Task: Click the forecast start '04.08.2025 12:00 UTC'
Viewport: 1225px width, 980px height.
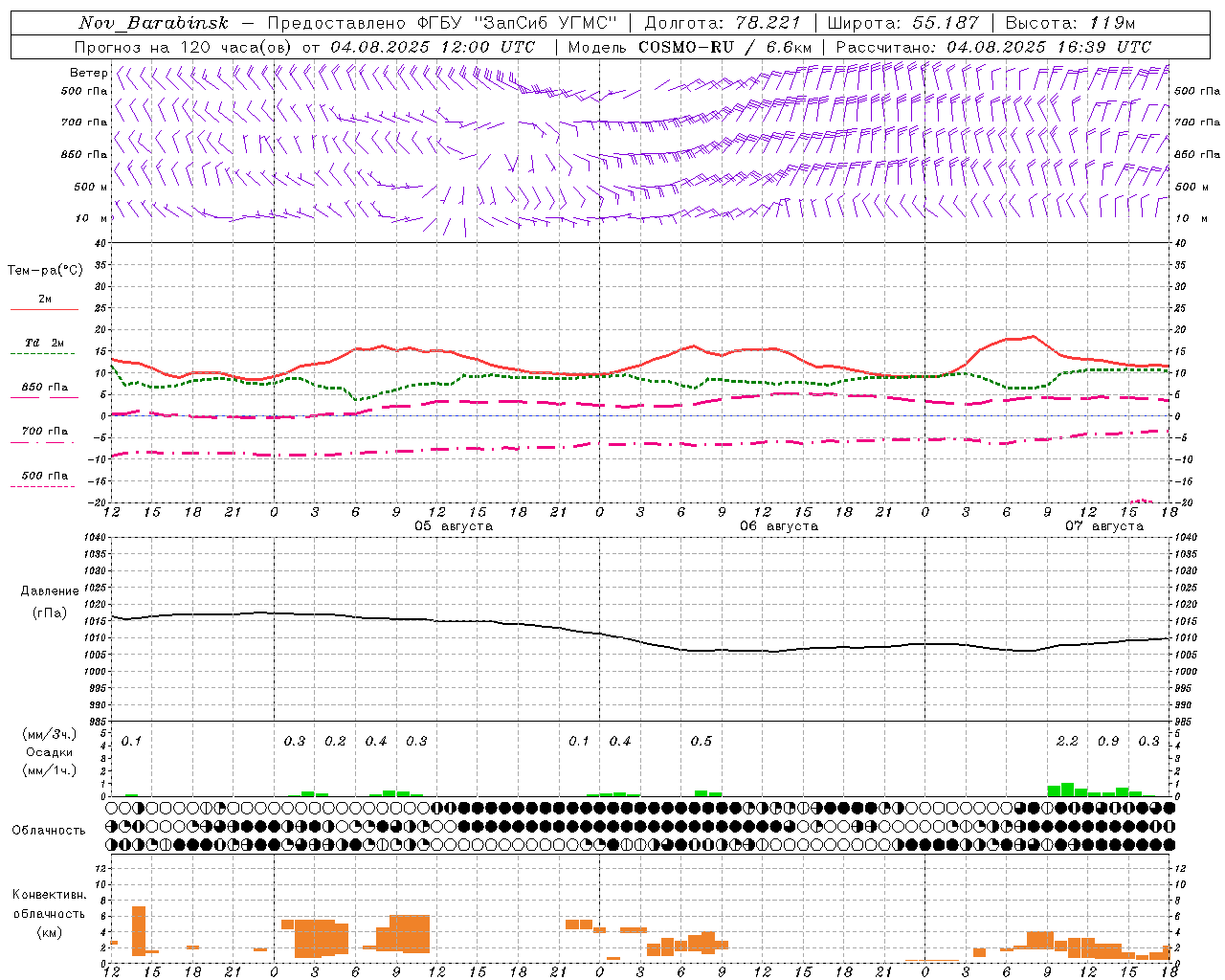Action: tap(433, 47)
